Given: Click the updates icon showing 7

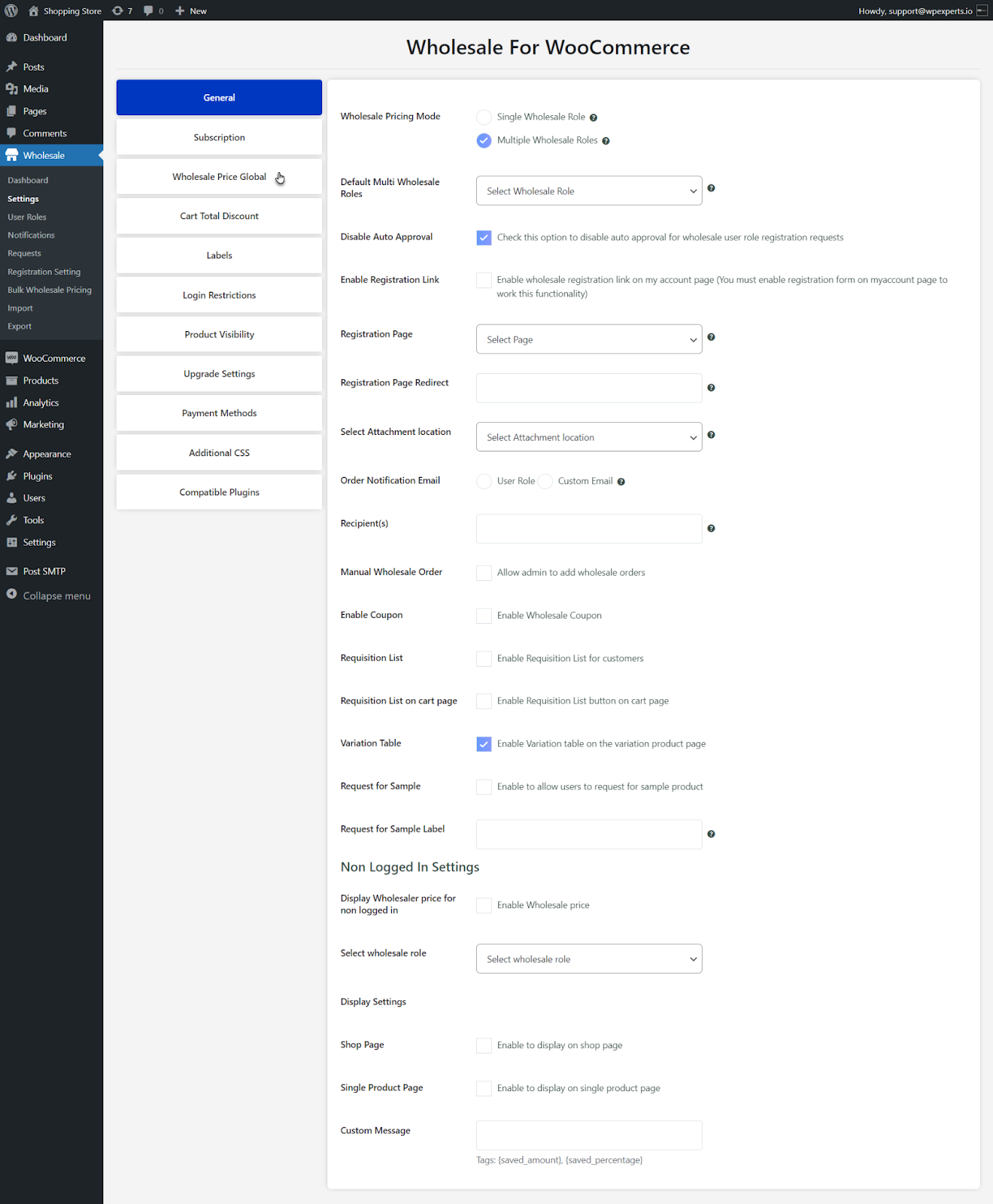Looking at the screenshot, I should pyautogui.click(x=117, y=11).
